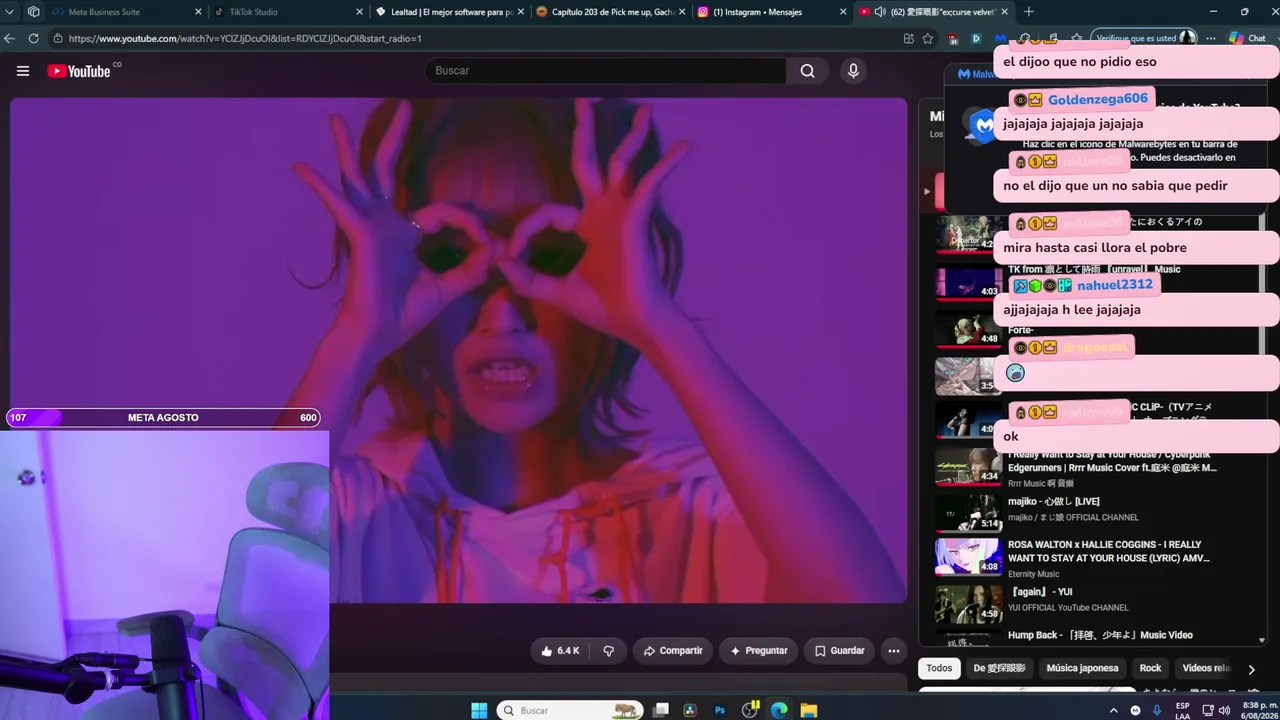This screenshot has width=1280, height=720.
Task: Open the again - YUI video thumbnail
Action: pyautogui.click(x=968, y=603)
